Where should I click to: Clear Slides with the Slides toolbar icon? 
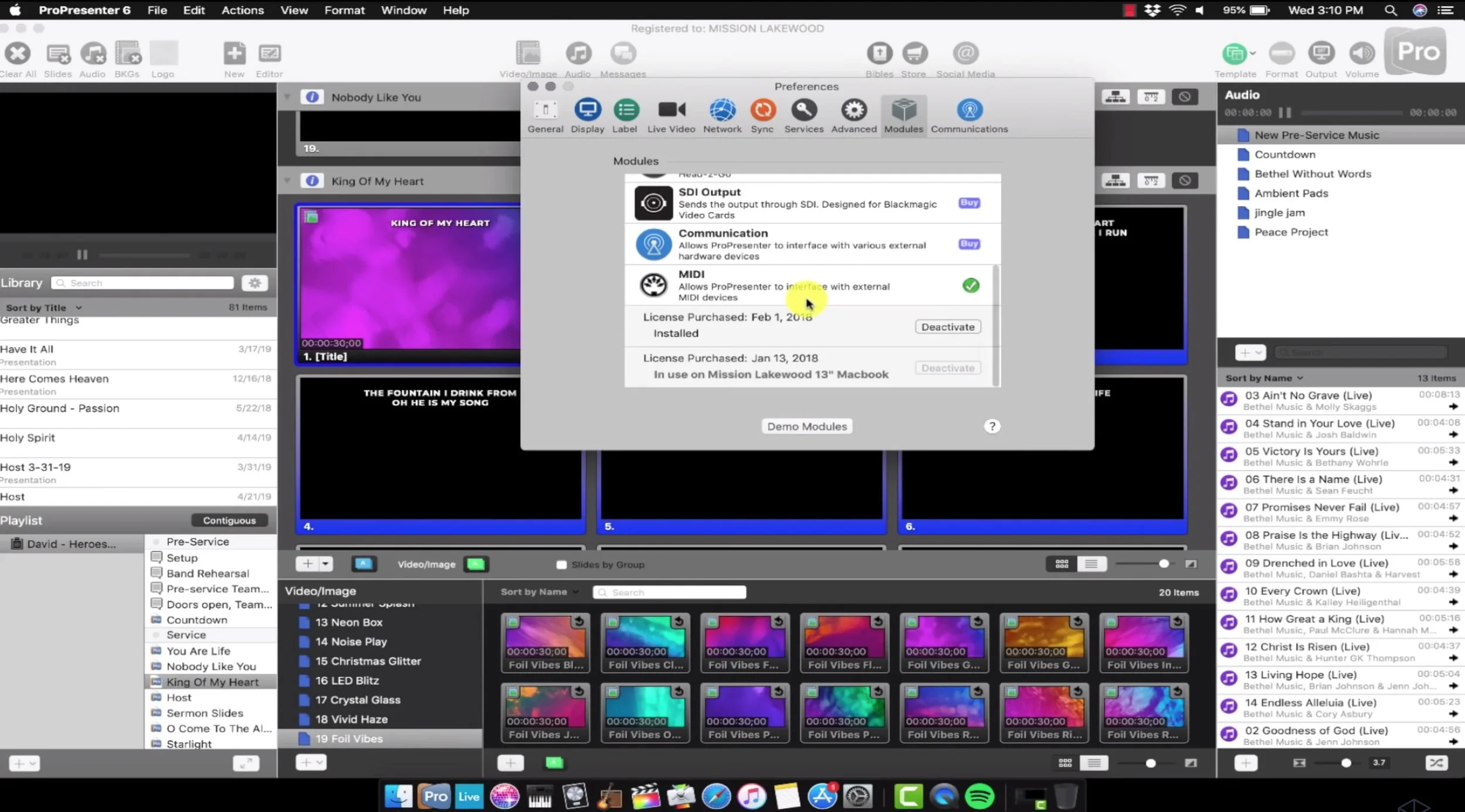tap(58, 54)
